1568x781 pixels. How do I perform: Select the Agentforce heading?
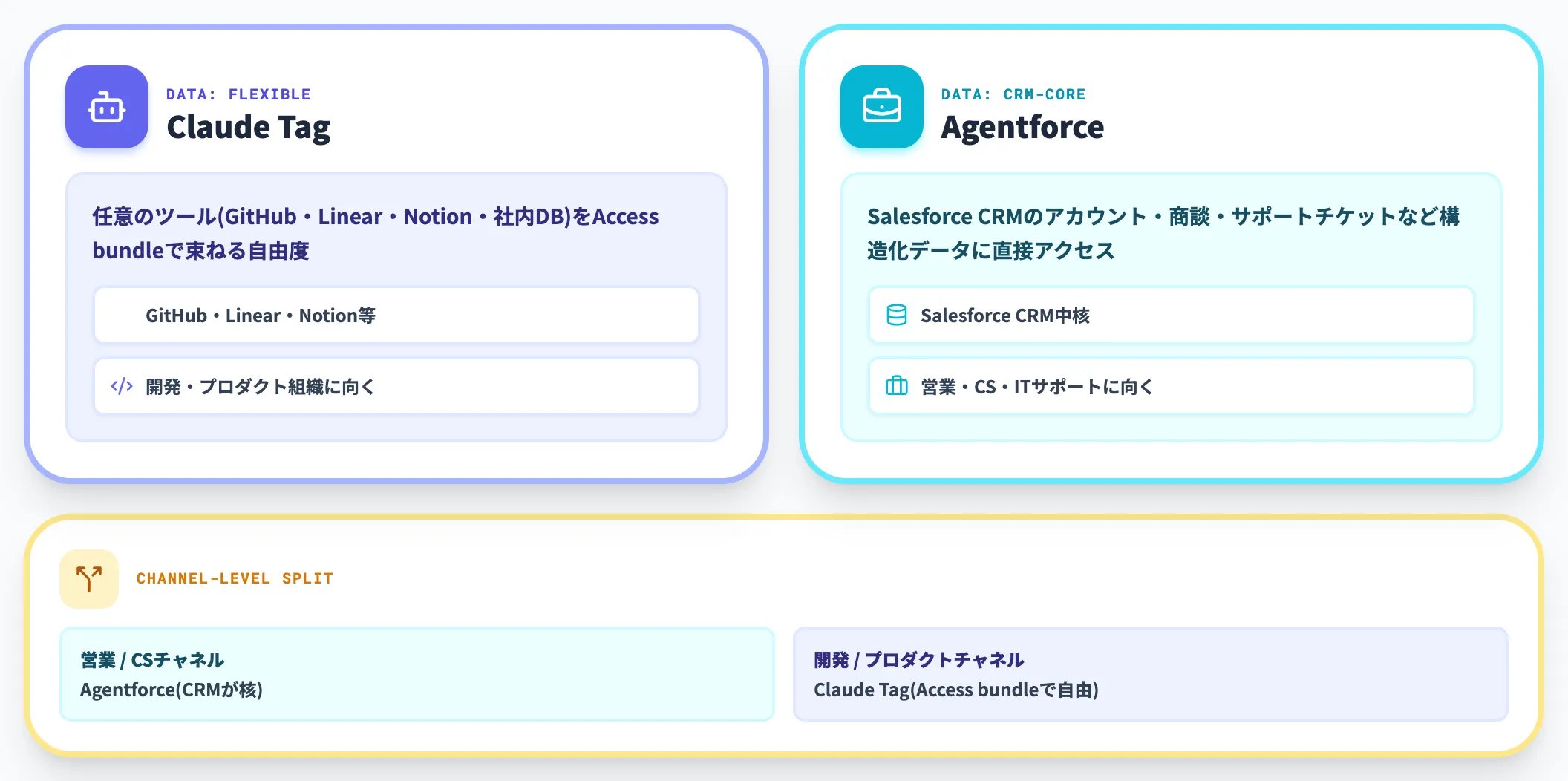pos(1022,127)
